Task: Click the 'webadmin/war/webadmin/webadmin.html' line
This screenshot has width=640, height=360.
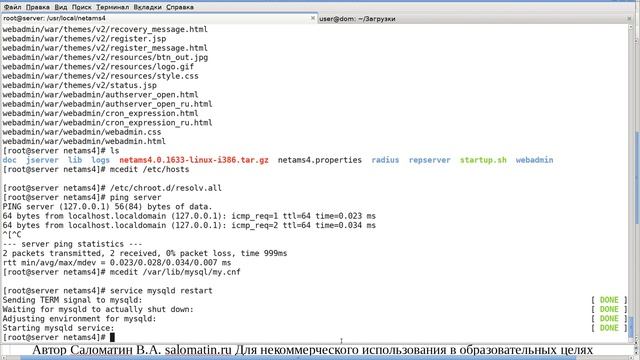Action: click(84, 142)
